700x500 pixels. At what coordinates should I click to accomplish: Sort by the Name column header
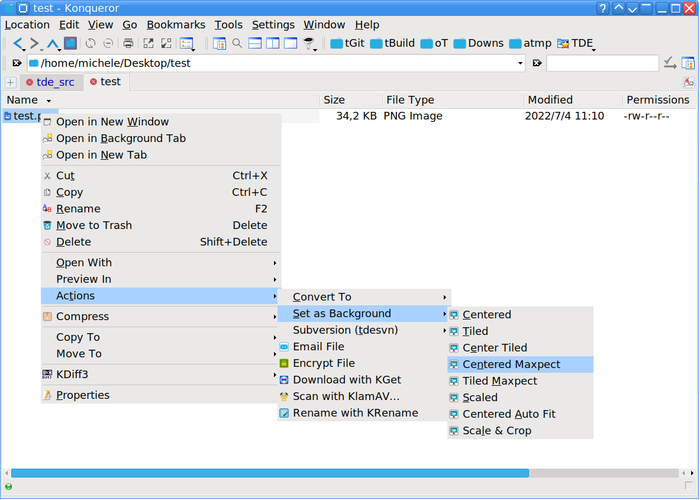(161, 100)
